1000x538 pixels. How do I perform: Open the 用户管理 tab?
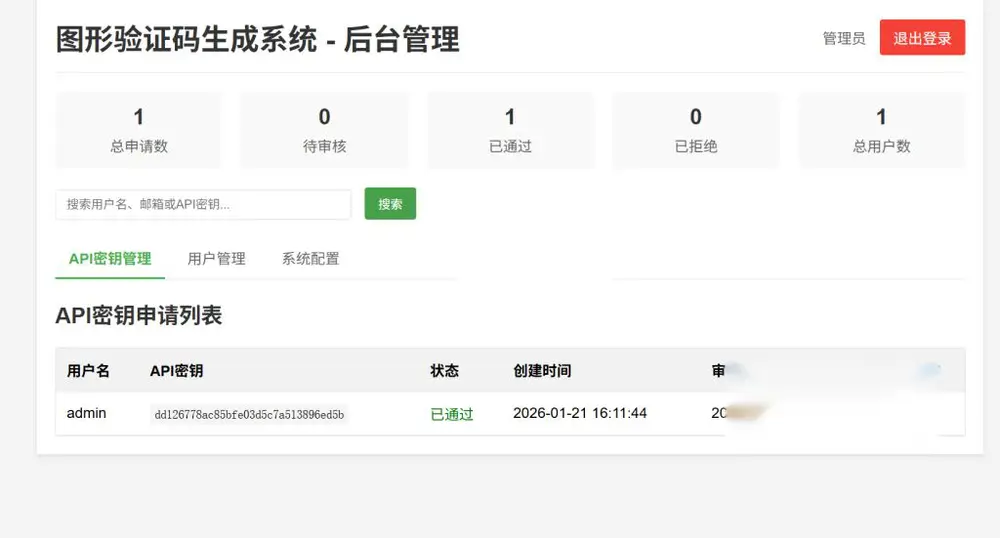[216, 259]
